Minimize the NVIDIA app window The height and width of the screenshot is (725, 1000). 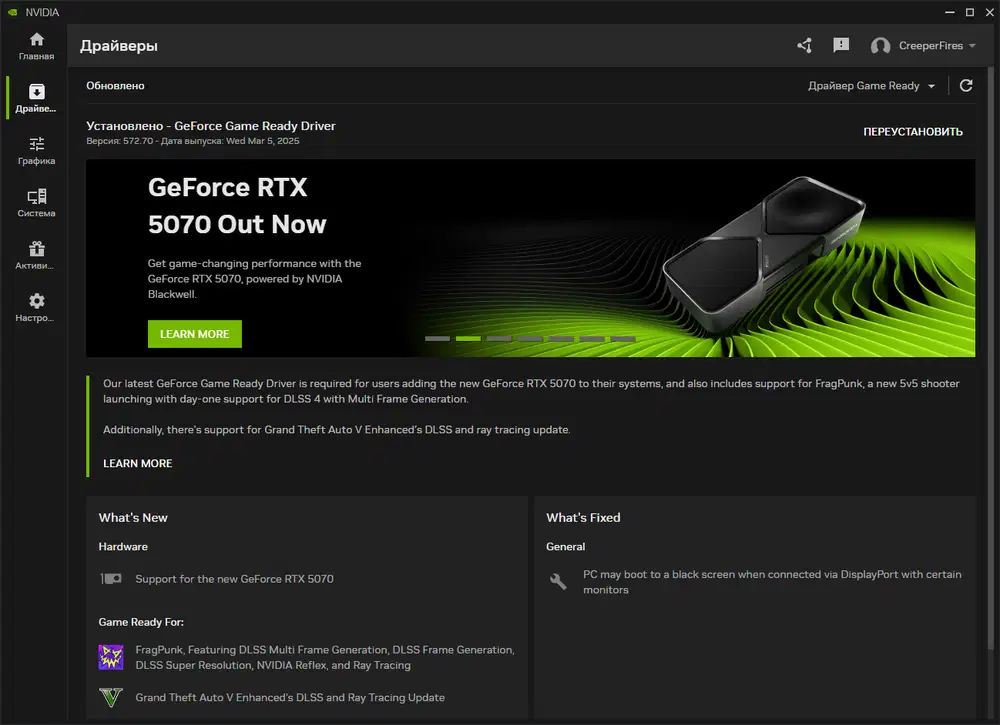pos(950,12)
